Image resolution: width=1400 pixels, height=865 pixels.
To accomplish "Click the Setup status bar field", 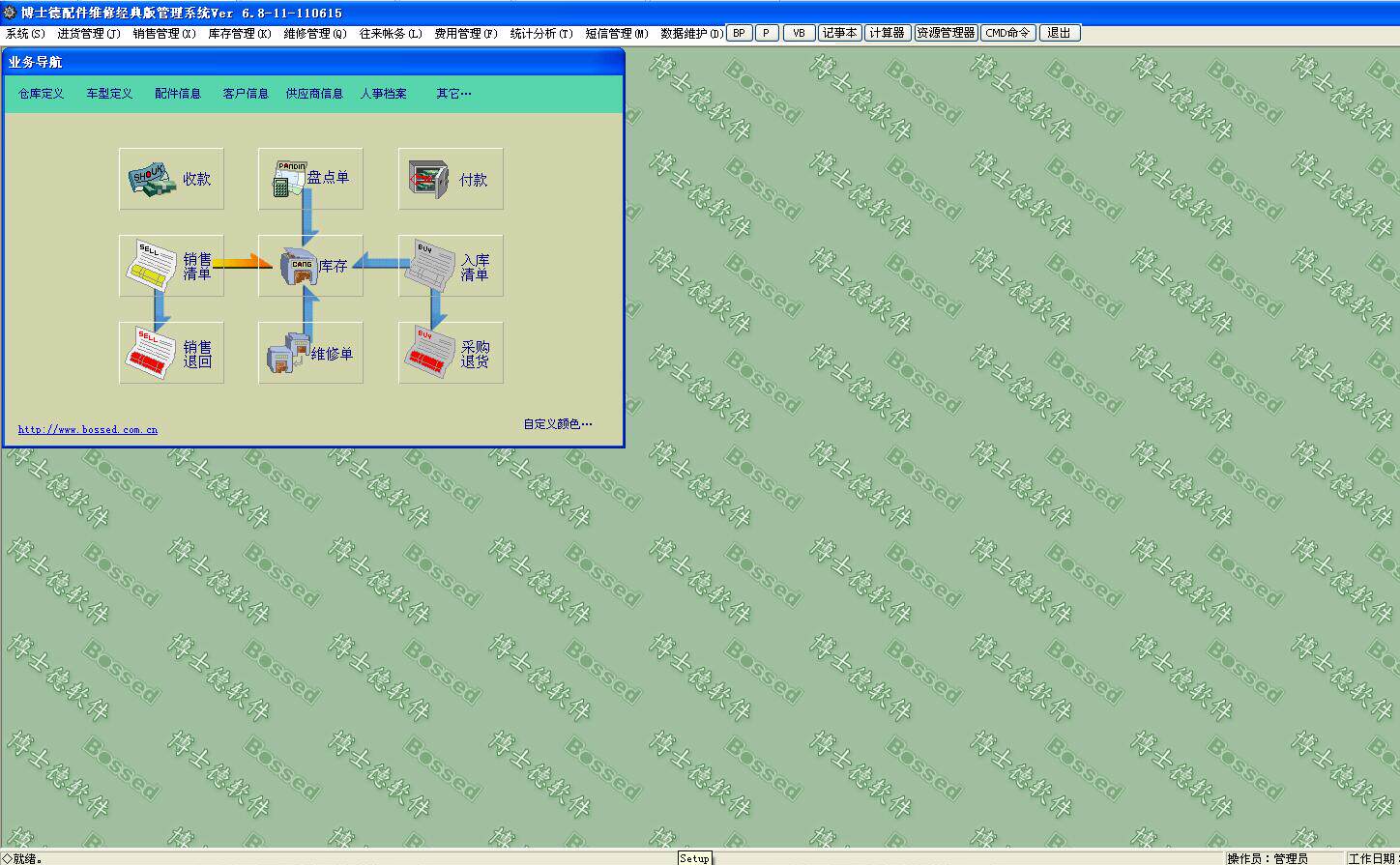I will 694,857.
